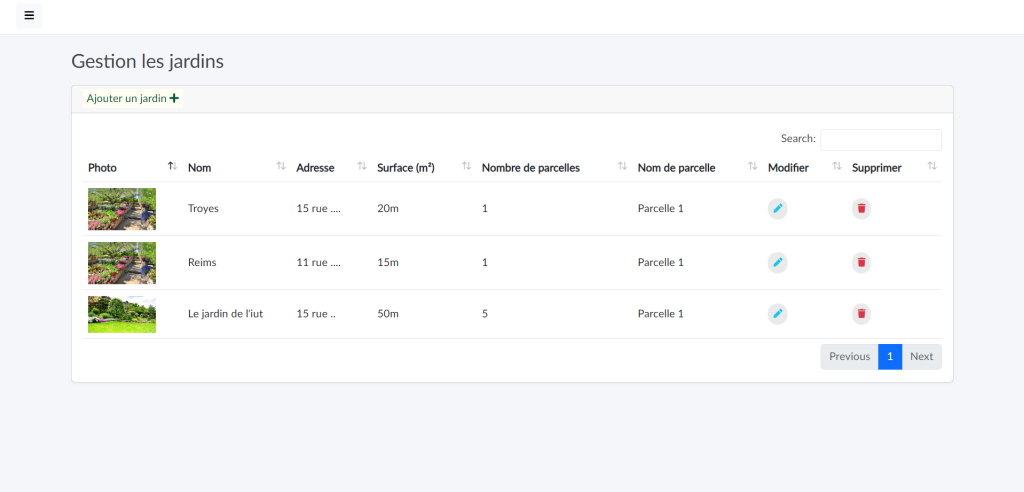Delete the Troyes garden with trash icon
1024x492 pixels.
pos(861,208)
